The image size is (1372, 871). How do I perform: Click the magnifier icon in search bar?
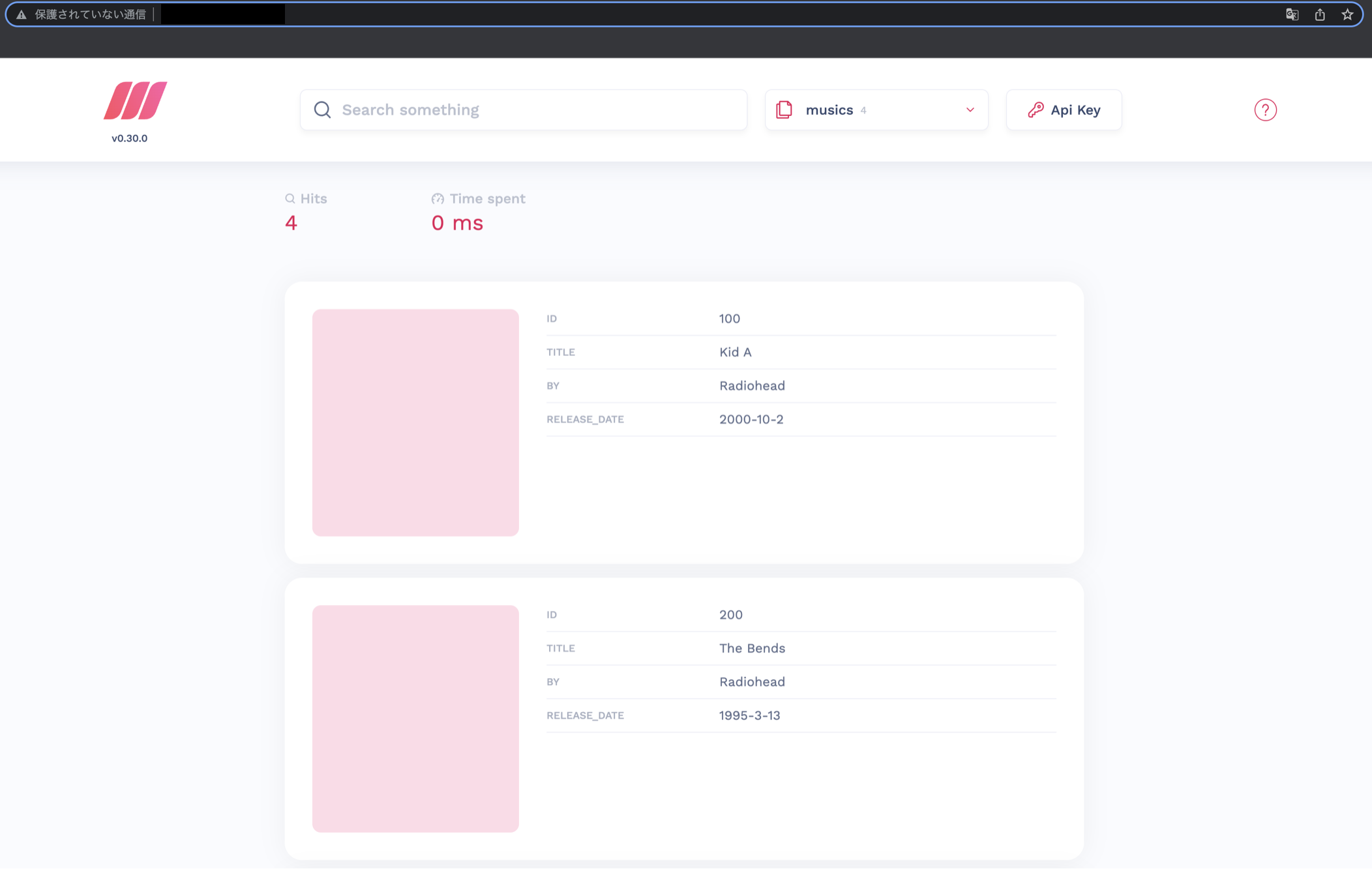(x=322, y=110)
